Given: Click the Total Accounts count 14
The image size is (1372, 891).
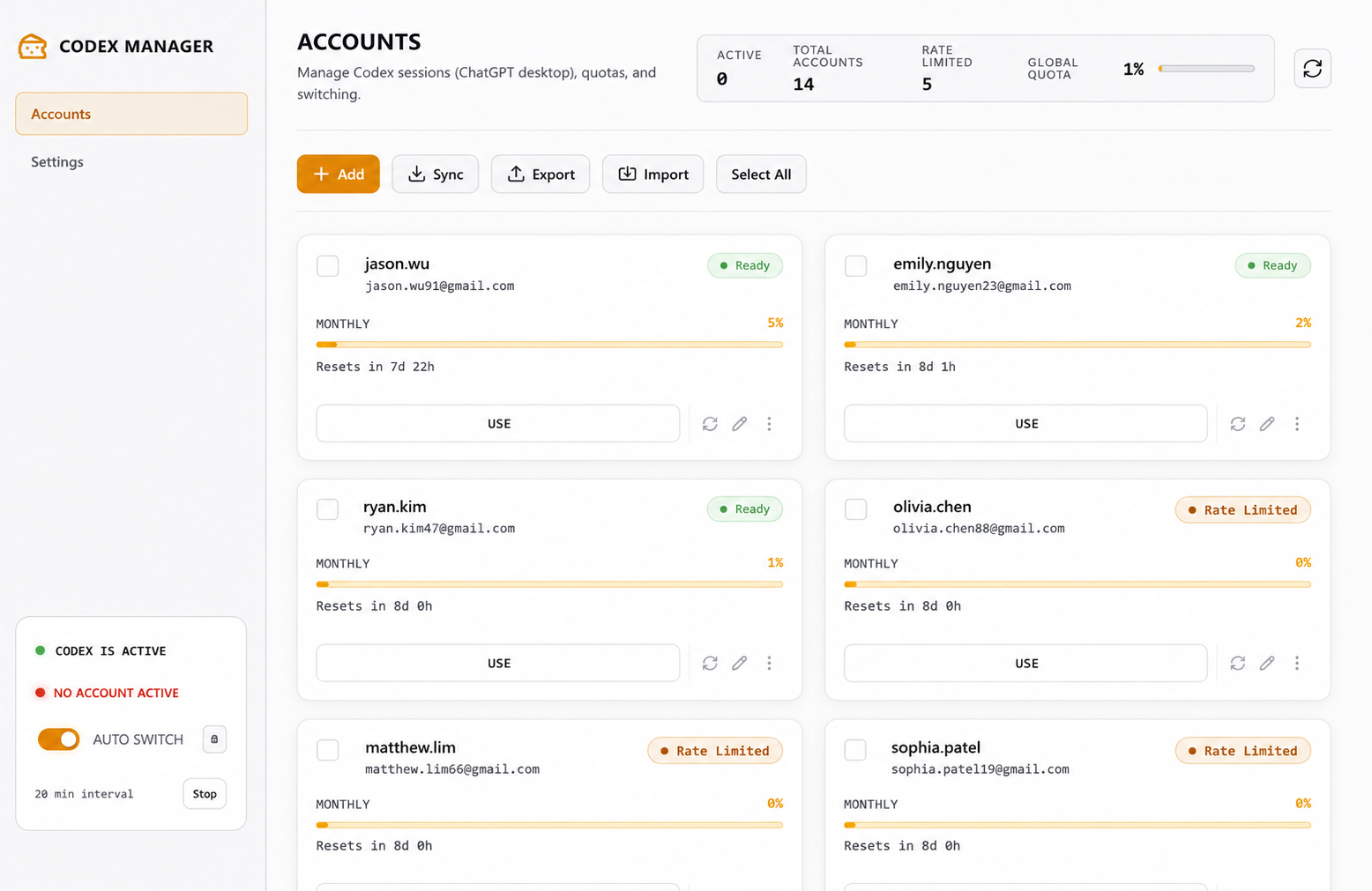Looking at the screenshot, I should 803,85.
